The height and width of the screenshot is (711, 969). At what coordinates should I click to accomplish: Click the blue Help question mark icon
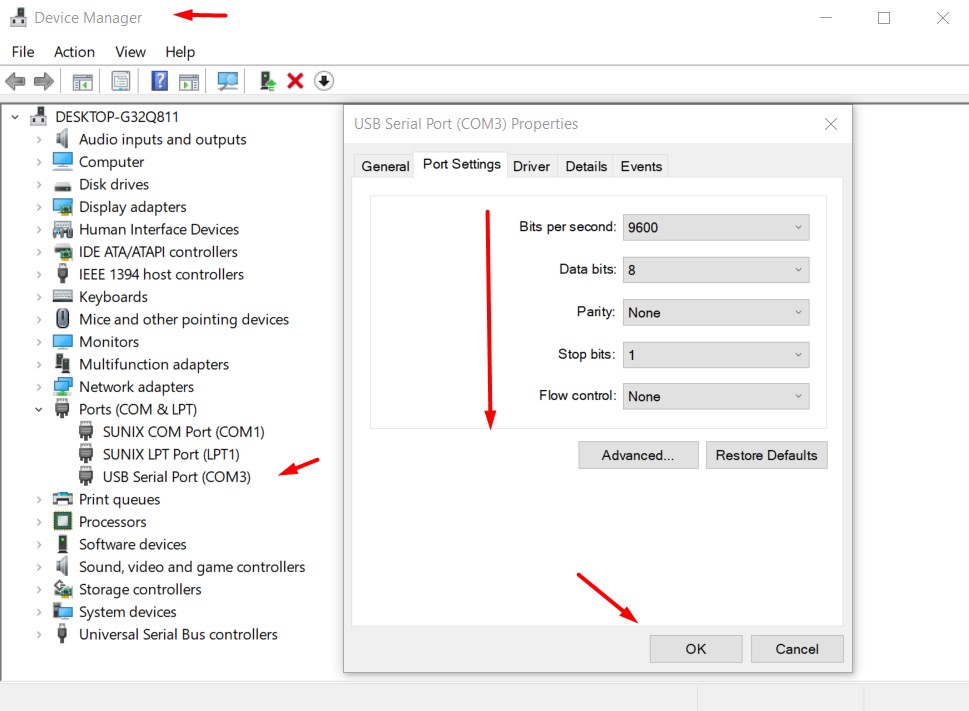(159, 81)
